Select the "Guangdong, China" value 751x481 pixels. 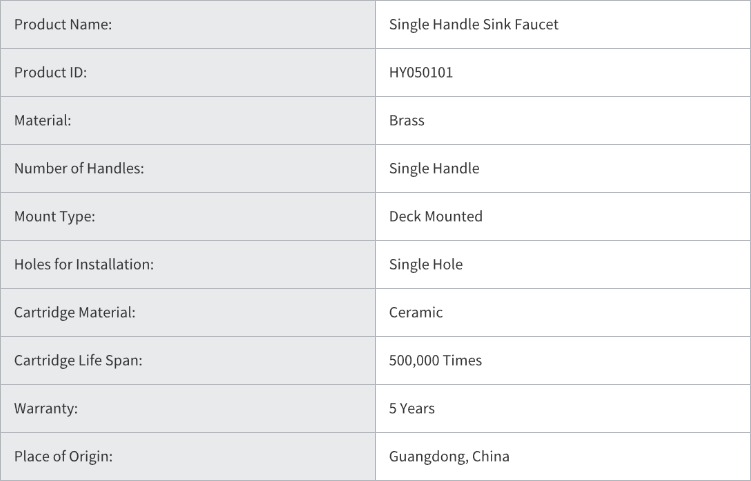[449, 457]
